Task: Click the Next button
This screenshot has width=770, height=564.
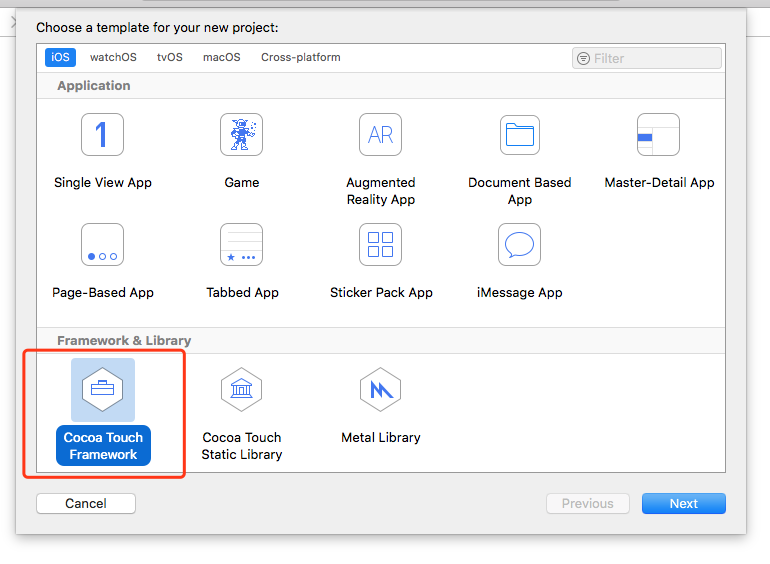Action: pos(684,504)
